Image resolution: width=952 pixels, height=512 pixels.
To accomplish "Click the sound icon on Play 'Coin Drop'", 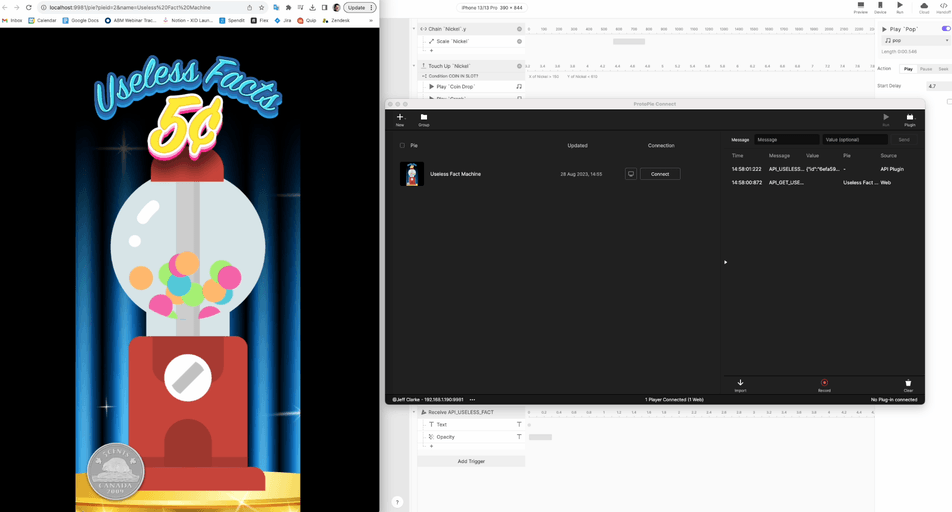I will pos(519,86).
